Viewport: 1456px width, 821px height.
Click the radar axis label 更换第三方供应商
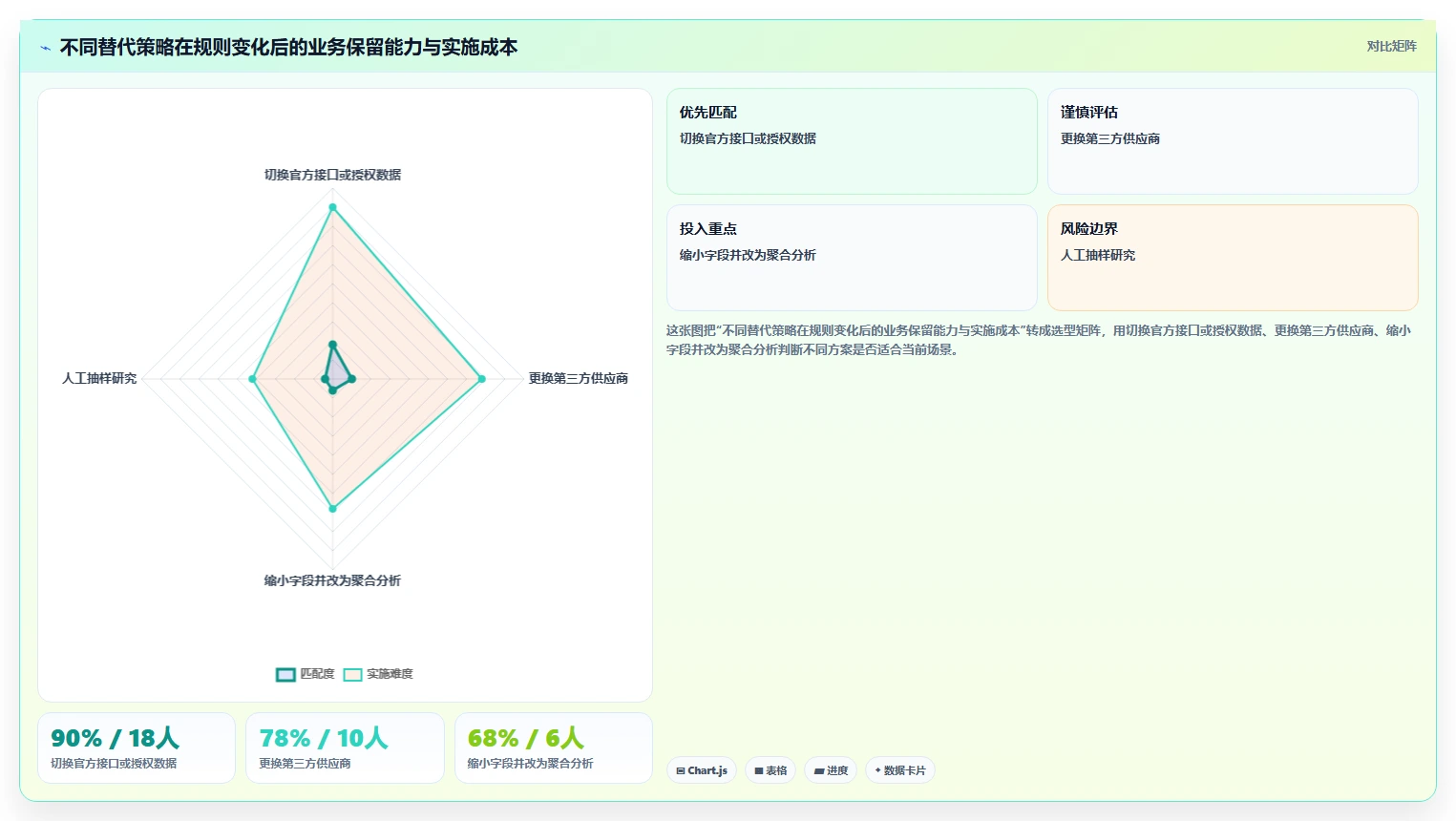click(579, 378)
